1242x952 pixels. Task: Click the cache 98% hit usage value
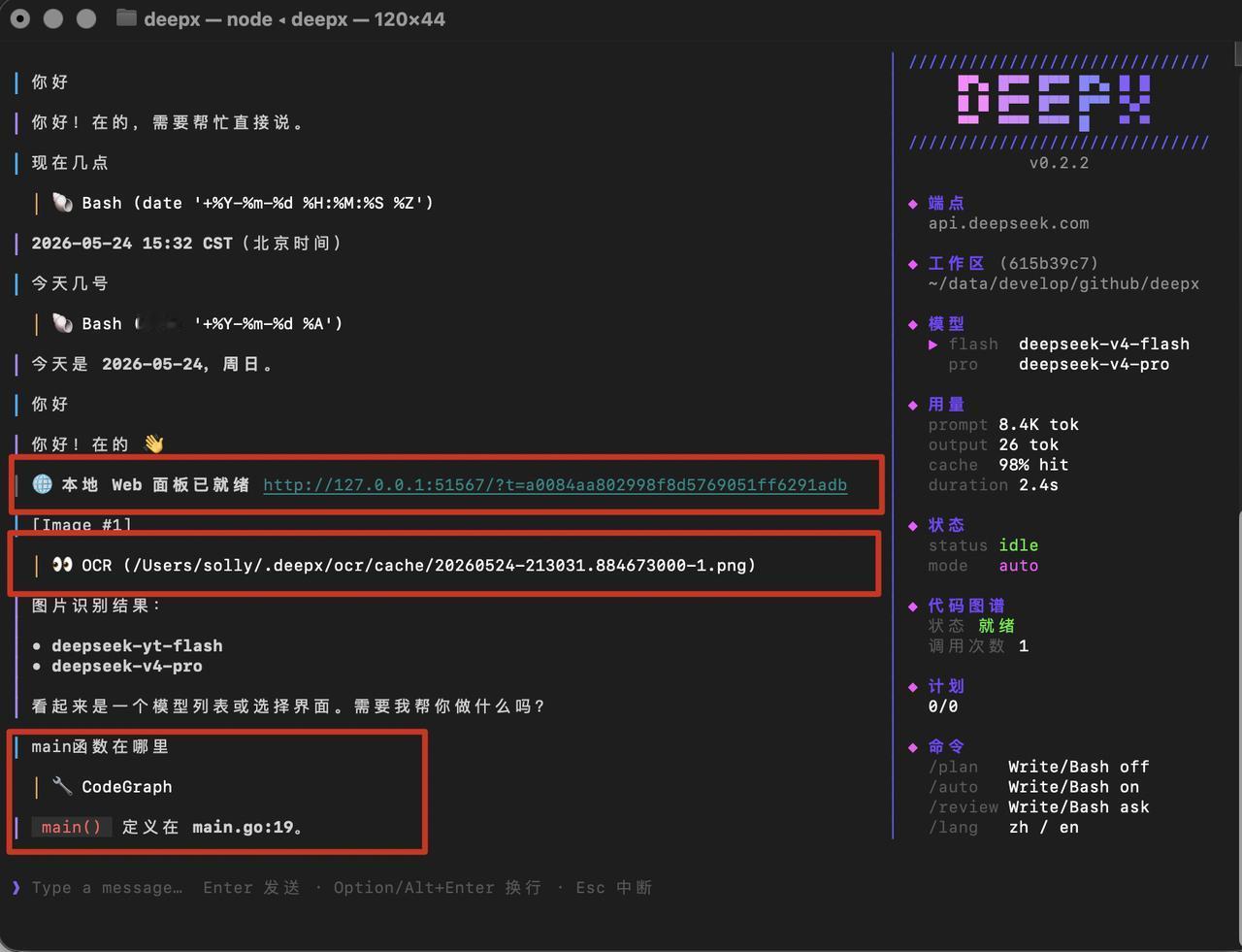pos(1033,465)
